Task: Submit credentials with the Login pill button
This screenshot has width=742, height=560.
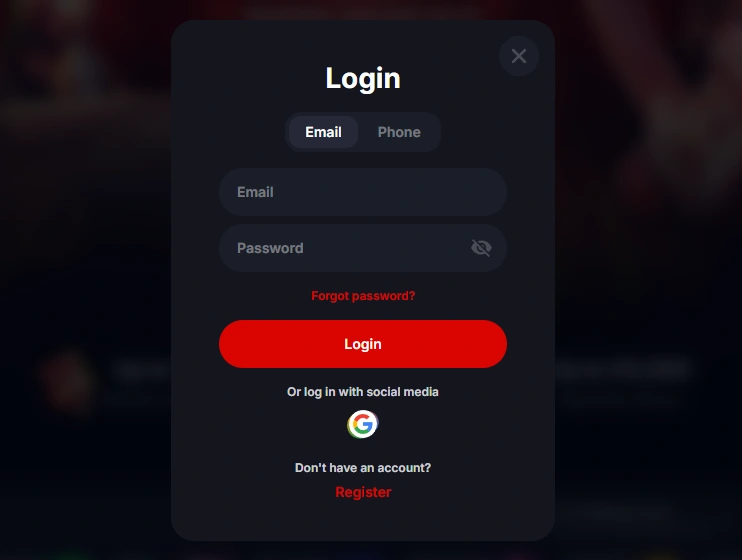Action: point(363,344)
